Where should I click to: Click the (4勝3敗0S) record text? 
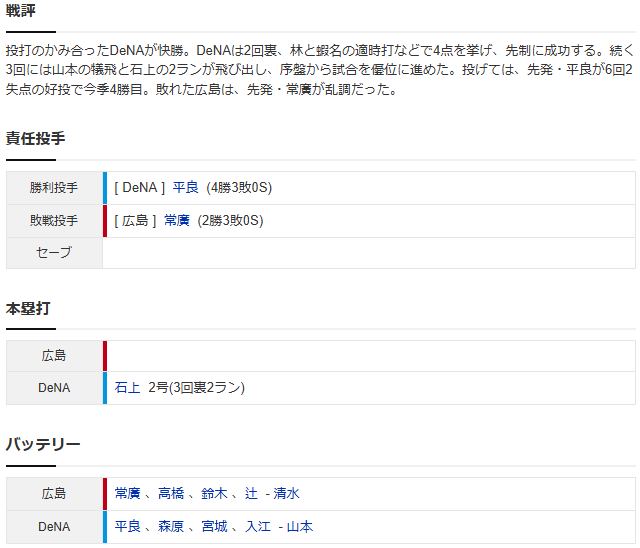pos(239,188)
